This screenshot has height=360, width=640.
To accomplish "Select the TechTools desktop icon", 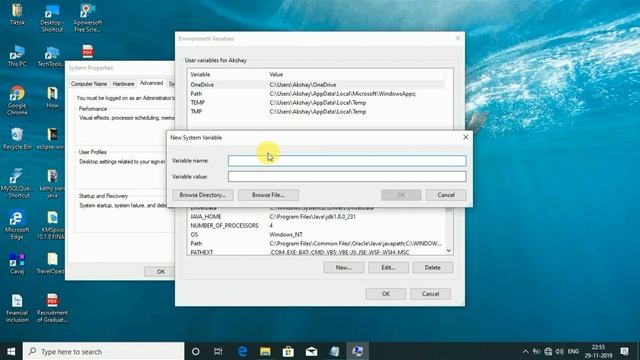I will click(x=51, y=56).
